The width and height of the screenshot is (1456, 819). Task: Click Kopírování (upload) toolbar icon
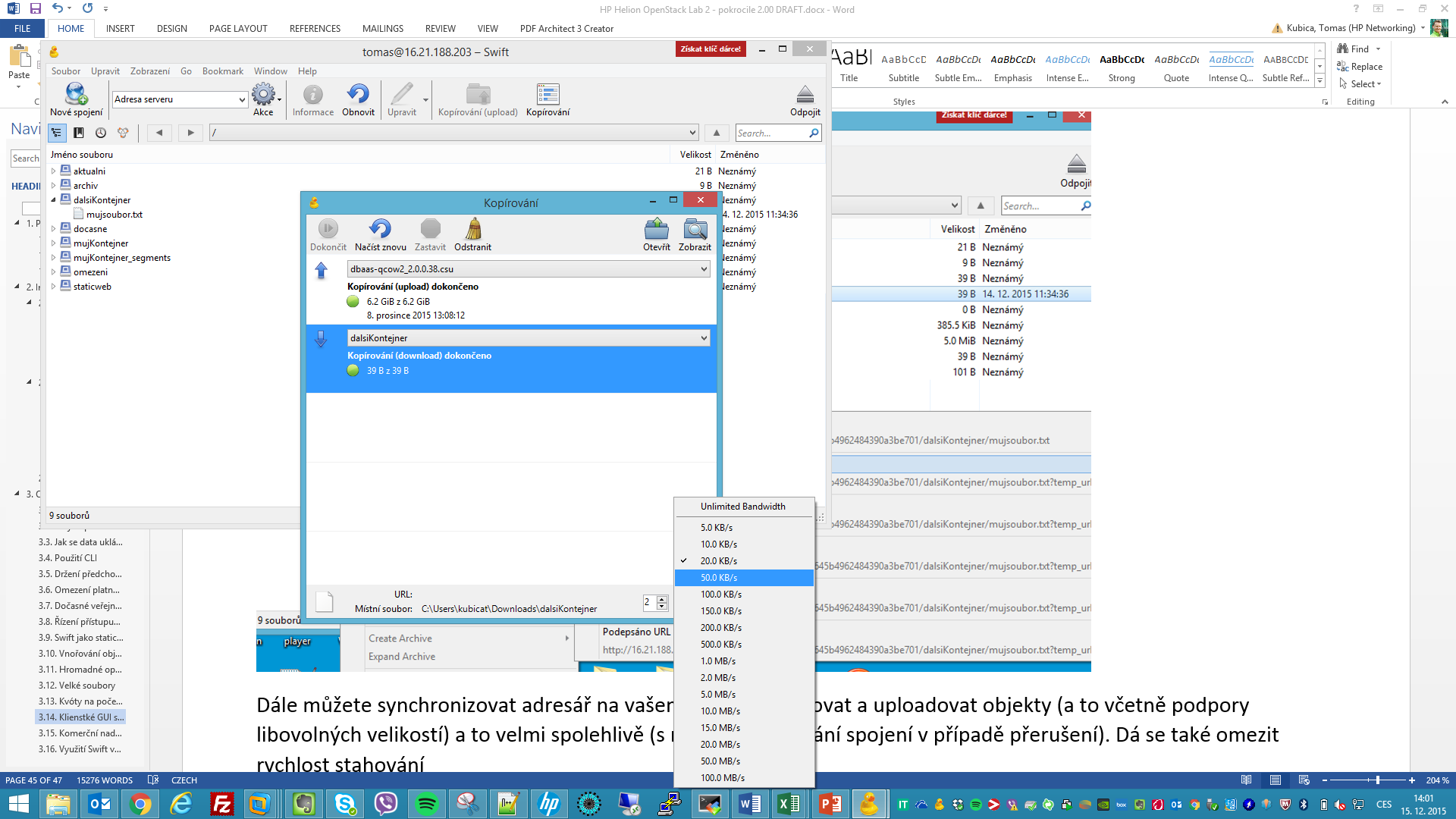(x=478, y=94)
